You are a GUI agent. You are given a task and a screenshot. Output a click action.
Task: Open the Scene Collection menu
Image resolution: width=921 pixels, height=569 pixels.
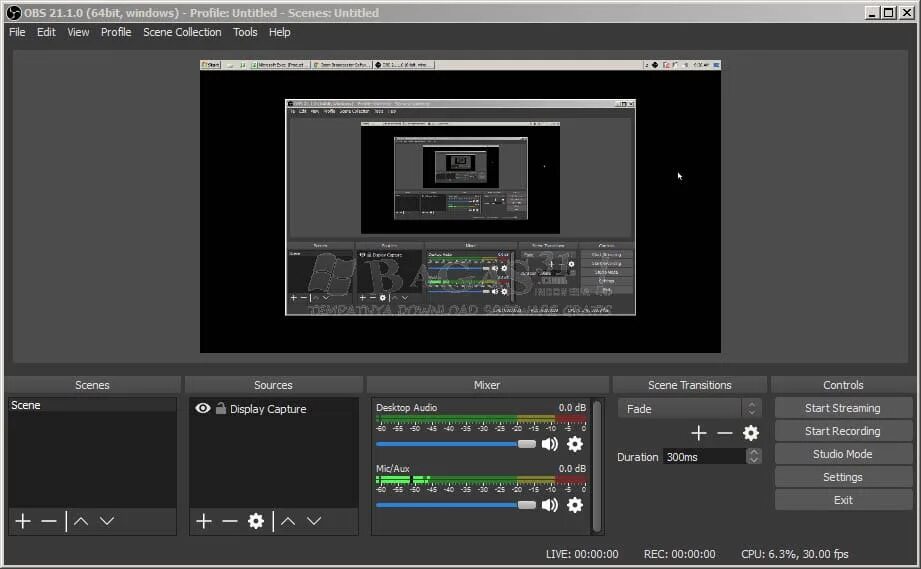[x=182, y=32]
